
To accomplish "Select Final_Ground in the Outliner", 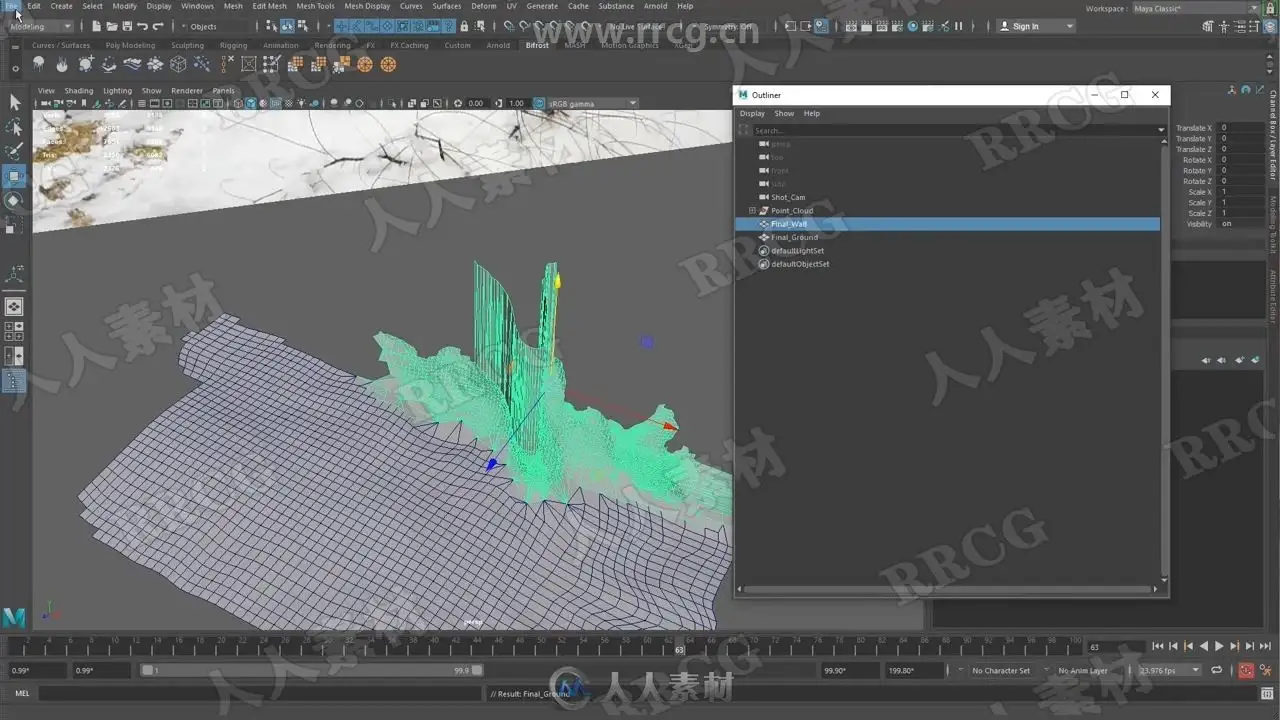I will tap(794, 238).
